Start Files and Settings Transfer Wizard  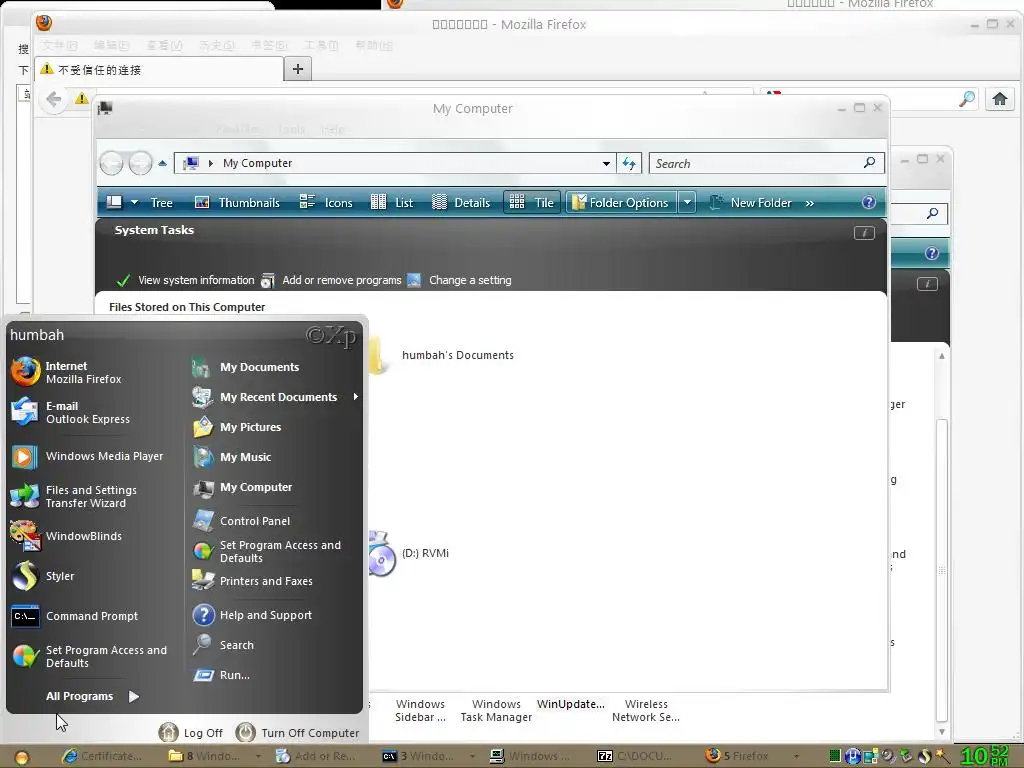click(74, 496)
